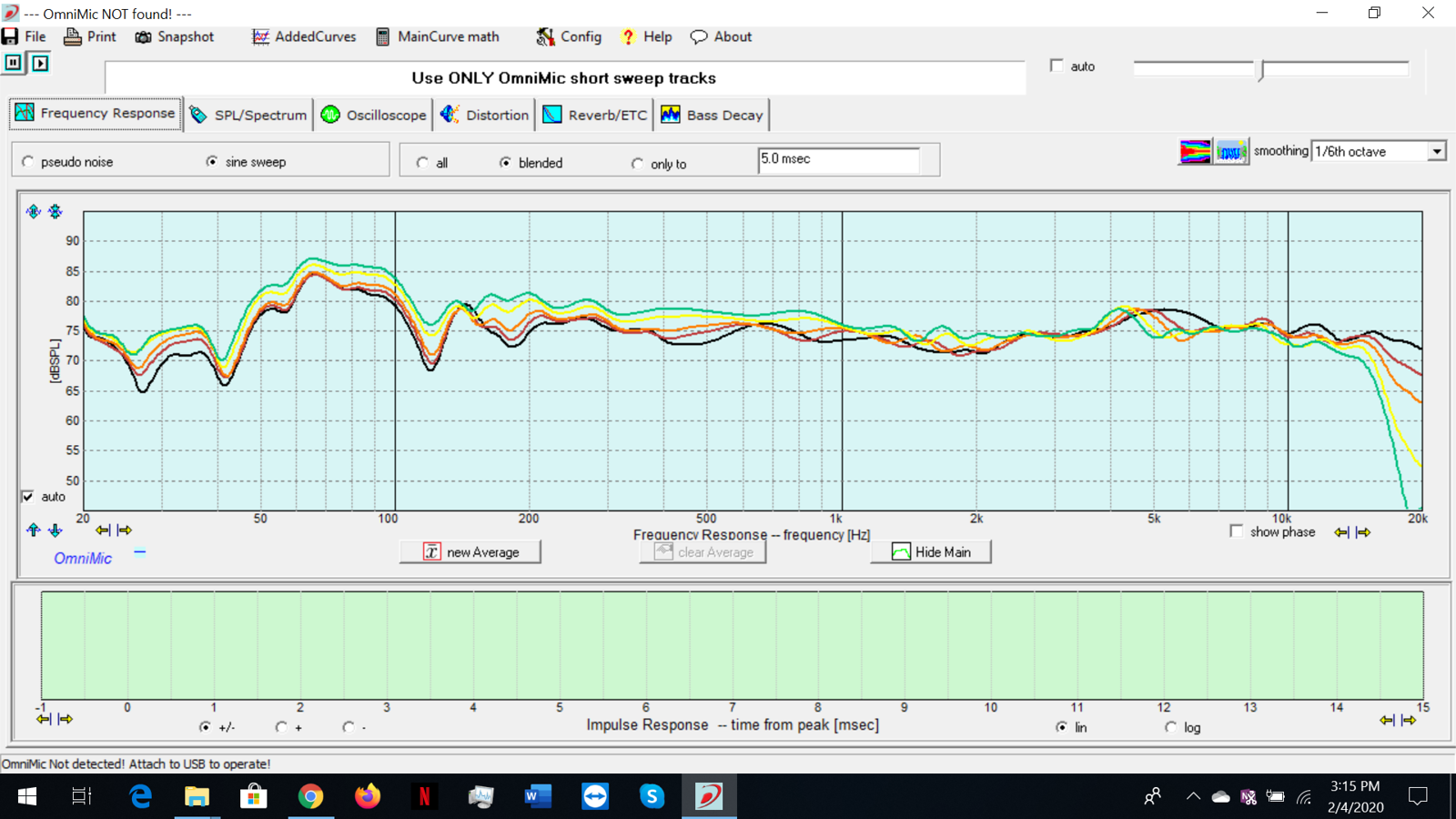The height and width of the screenshot is (819, 1456).
Task: Click left arrow at impulse graph bottom-left
Action: click(44, 719)
